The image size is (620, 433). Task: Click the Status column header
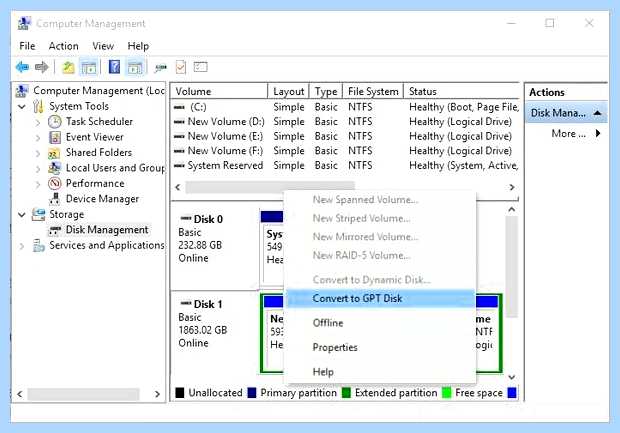461,91
